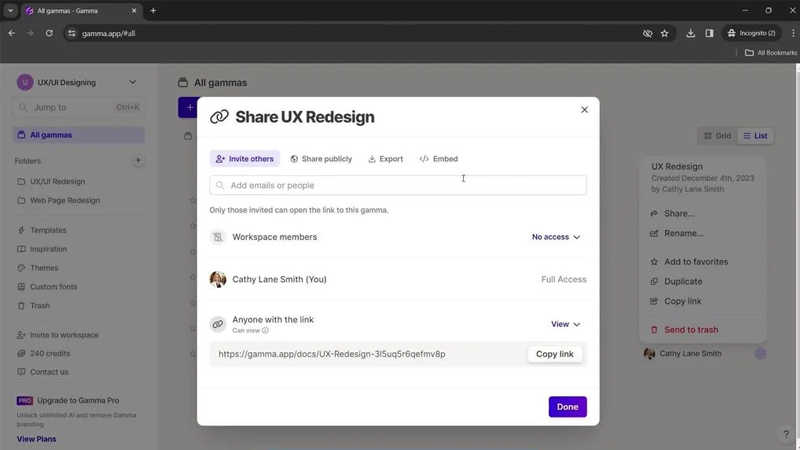The image size is (800, 450).
Task: Switch to Share publicly tab
Action: click(x=321, y=159)
